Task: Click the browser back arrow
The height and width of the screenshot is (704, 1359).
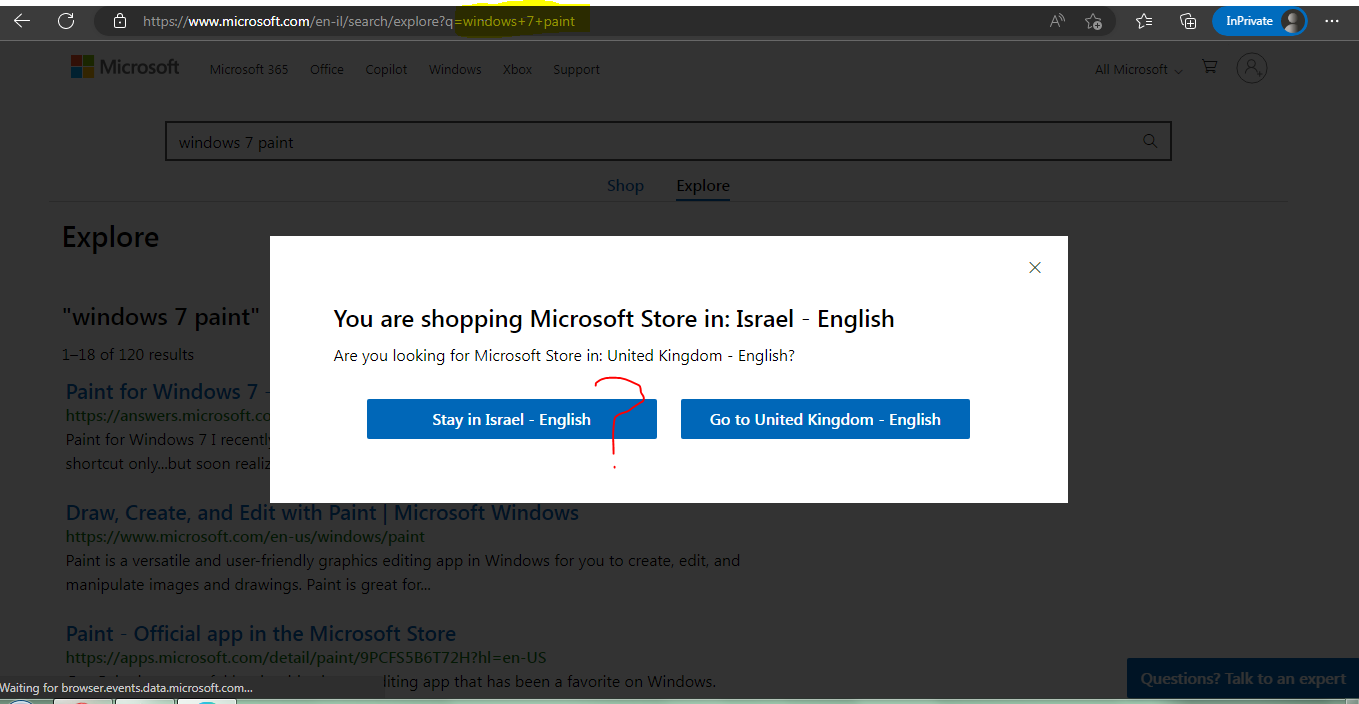Action: (x=21, y=20)
